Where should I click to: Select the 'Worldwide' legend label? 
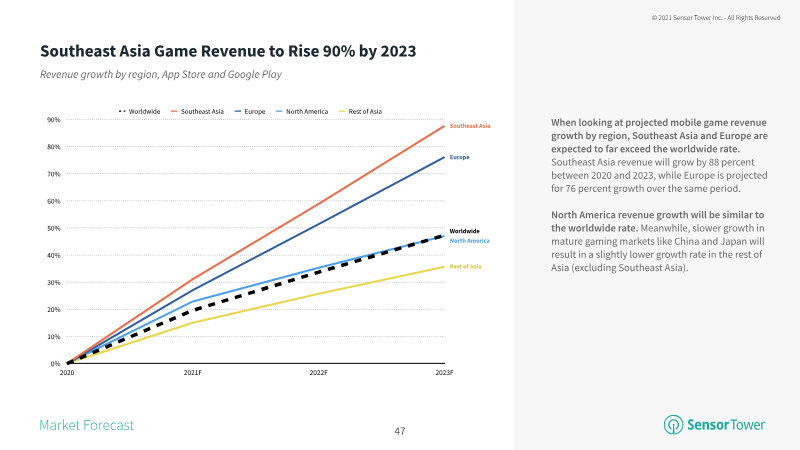click(x=144, y=111)
